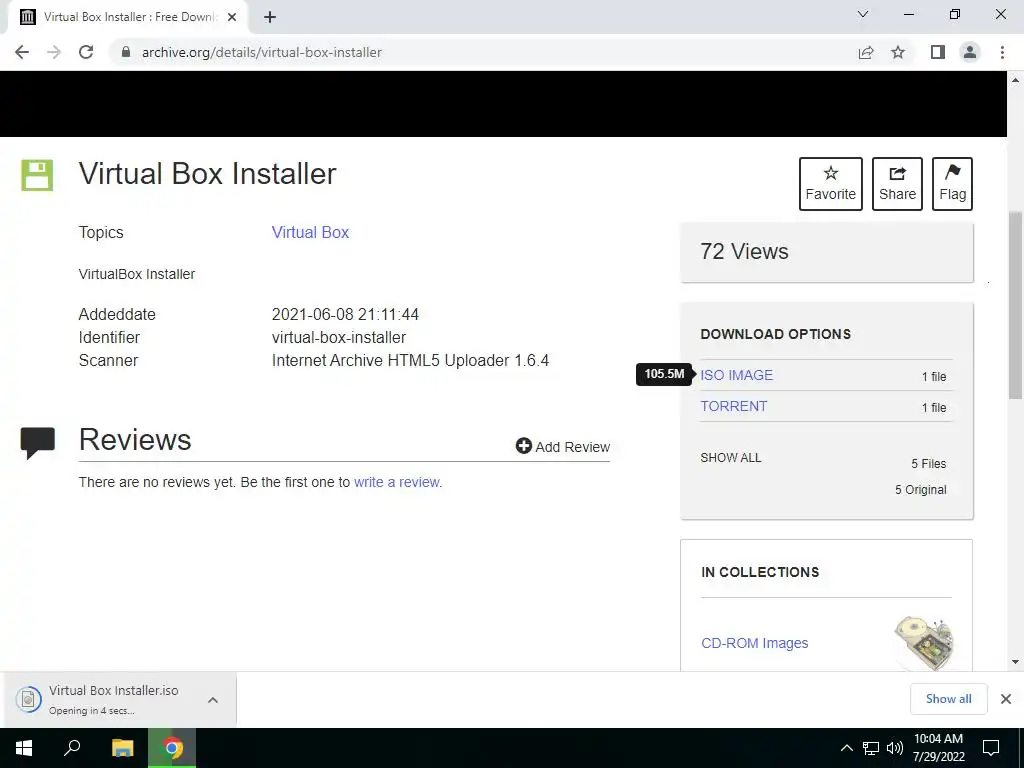Click the scroll up arrow
Image resolution: width=1024 pixels, height=768 pixels.
click(x=1015, y=80)
